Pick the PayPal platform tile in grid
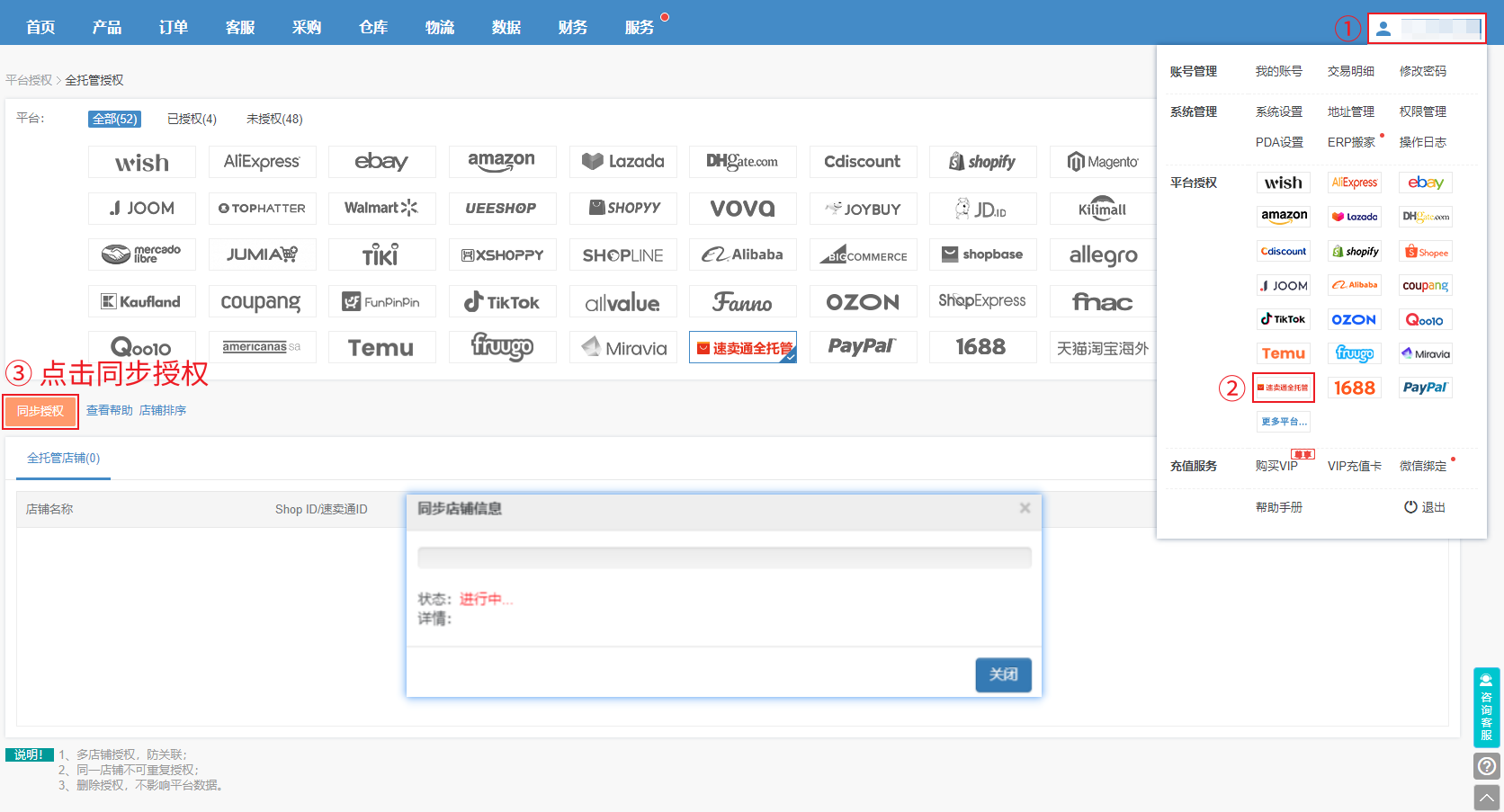Image resolution: width=1504 pixels, height=812 pixels. pos(863,347)
